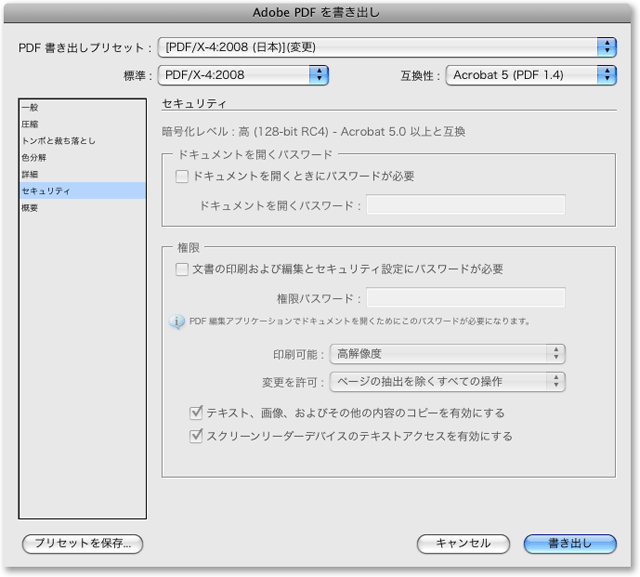Screen dimensions: 640x577
Task: Select 色分解 in the category list
Action: click(35, 158)
